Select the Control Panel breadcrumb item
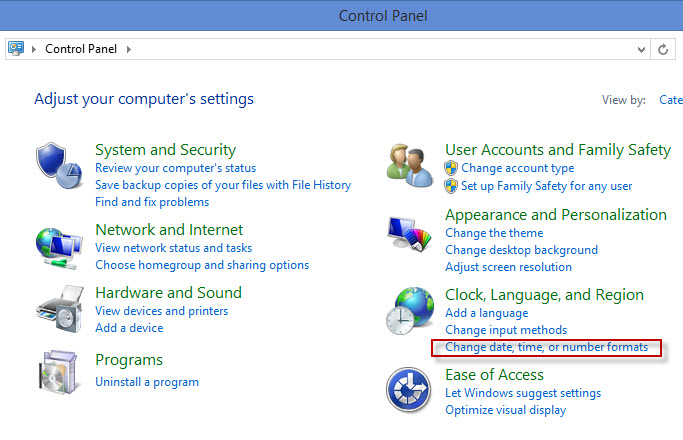 pyautogui.click(x=81, y=49)
